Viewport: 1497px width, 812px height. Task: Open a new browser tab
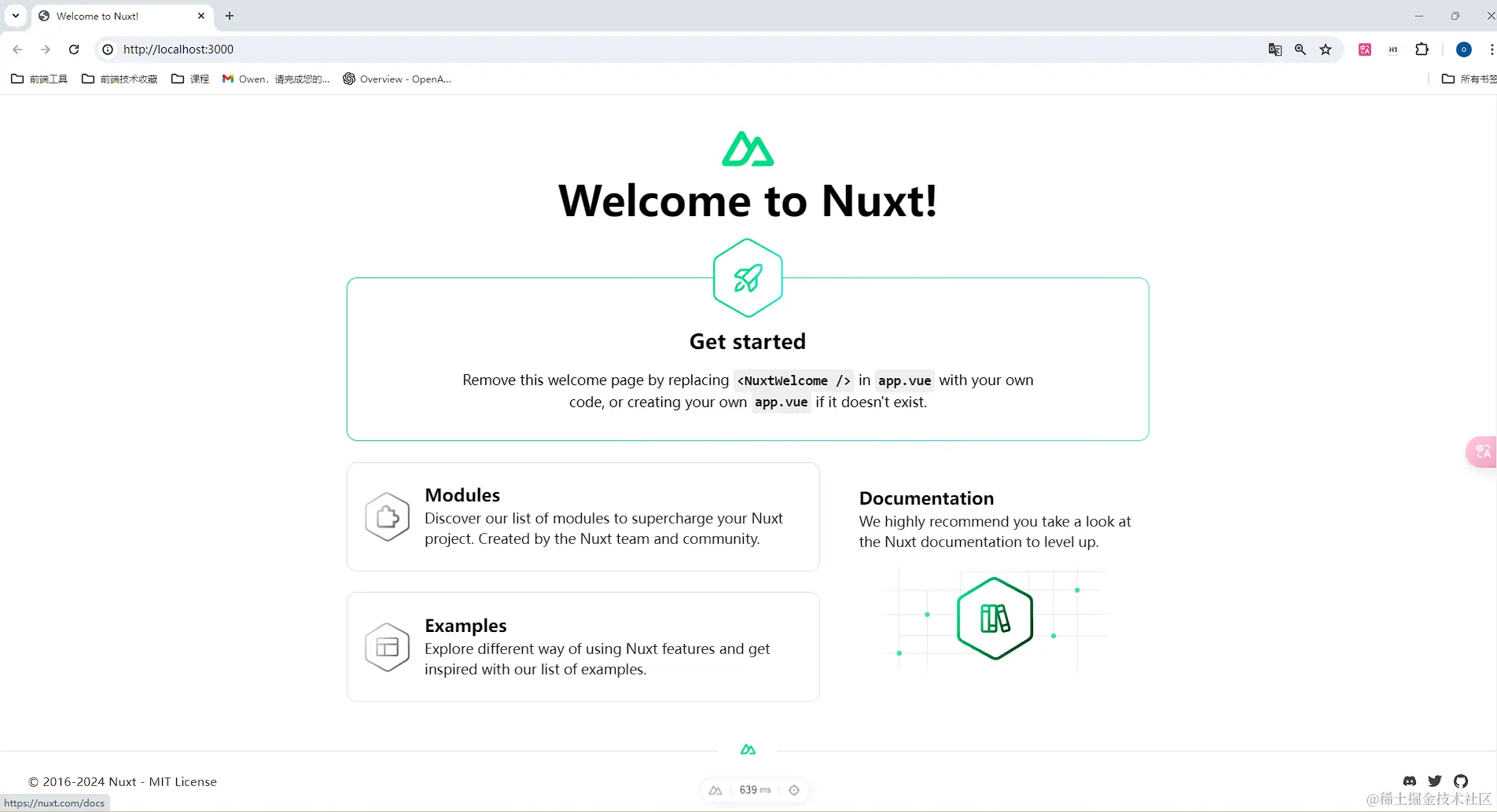230,16
